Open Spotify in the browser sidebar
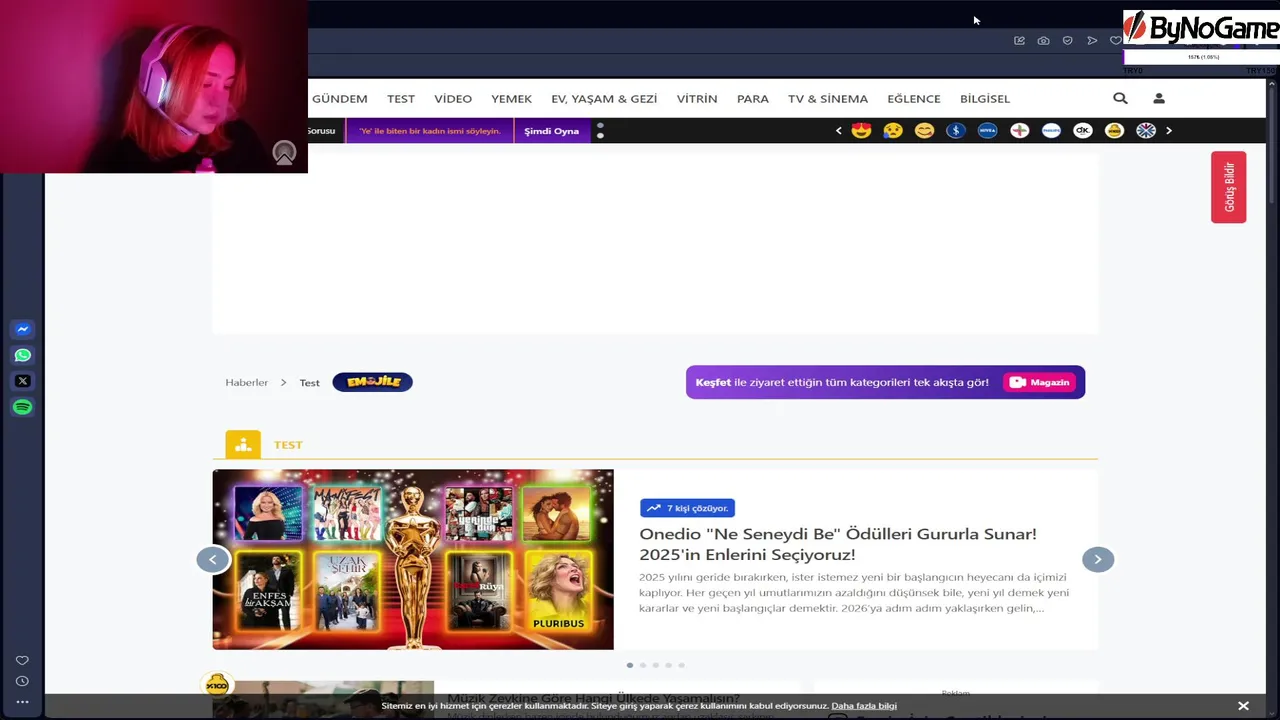 [22, 407]
